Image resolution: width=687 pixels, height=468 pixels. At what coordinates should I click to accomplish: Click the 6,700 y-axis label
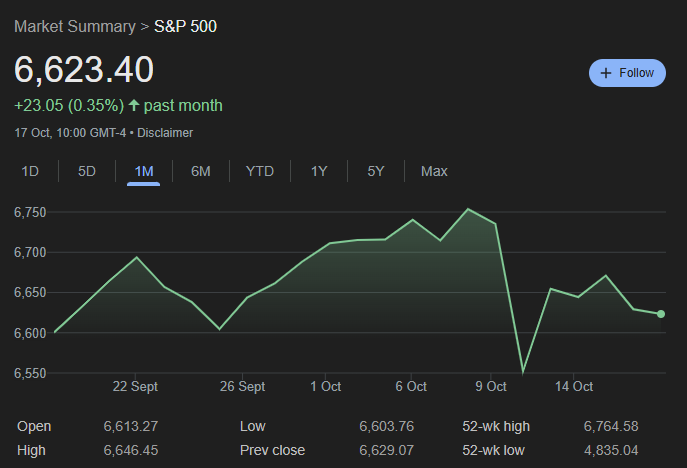click(30, 253)
